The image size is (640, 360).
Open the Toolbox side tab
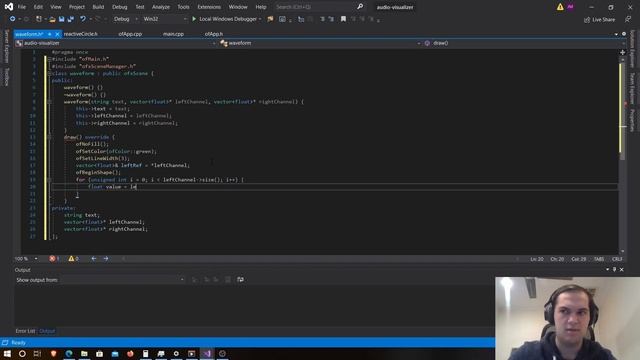[x=6, y=77]
